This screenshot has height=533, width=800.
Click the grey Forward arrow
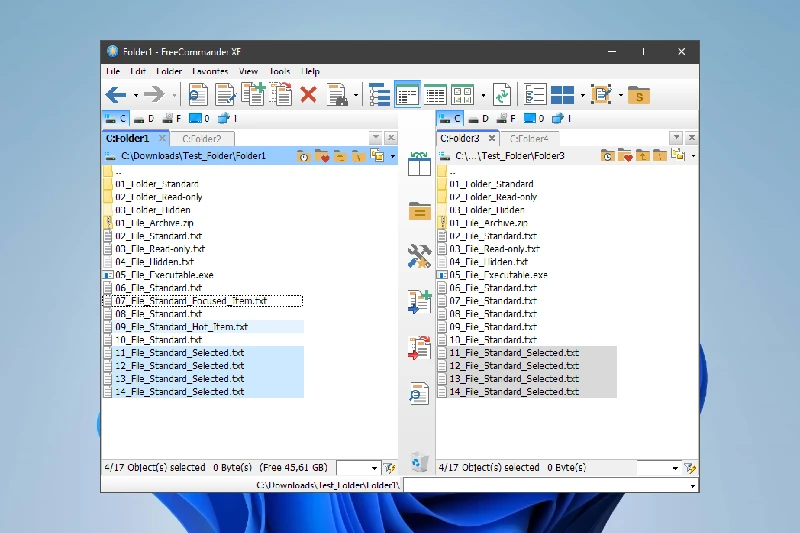tap(154, 95)
